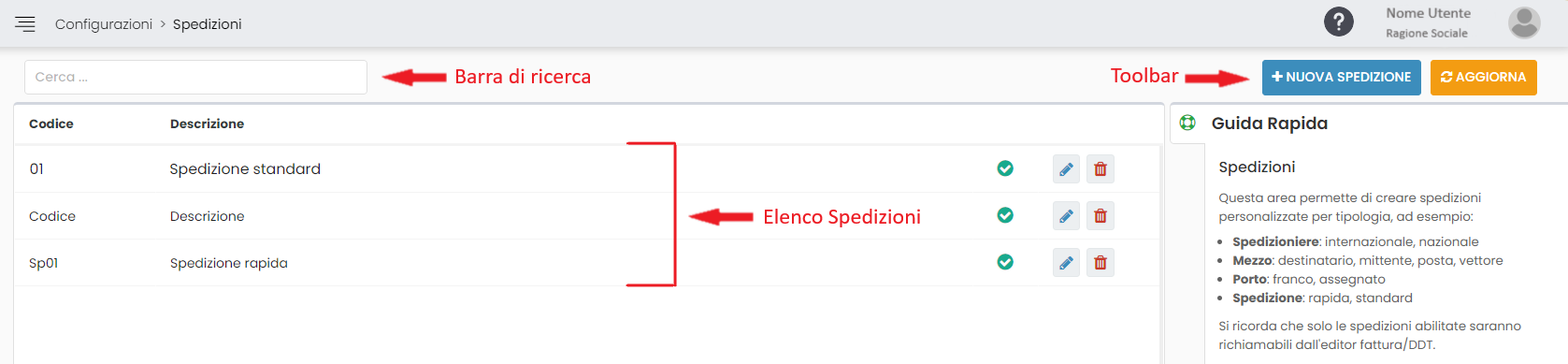The width and height of the screenshot is (1568, 364).
Task: Open the help question mark icon
Action: click(x=1339, y=22)
